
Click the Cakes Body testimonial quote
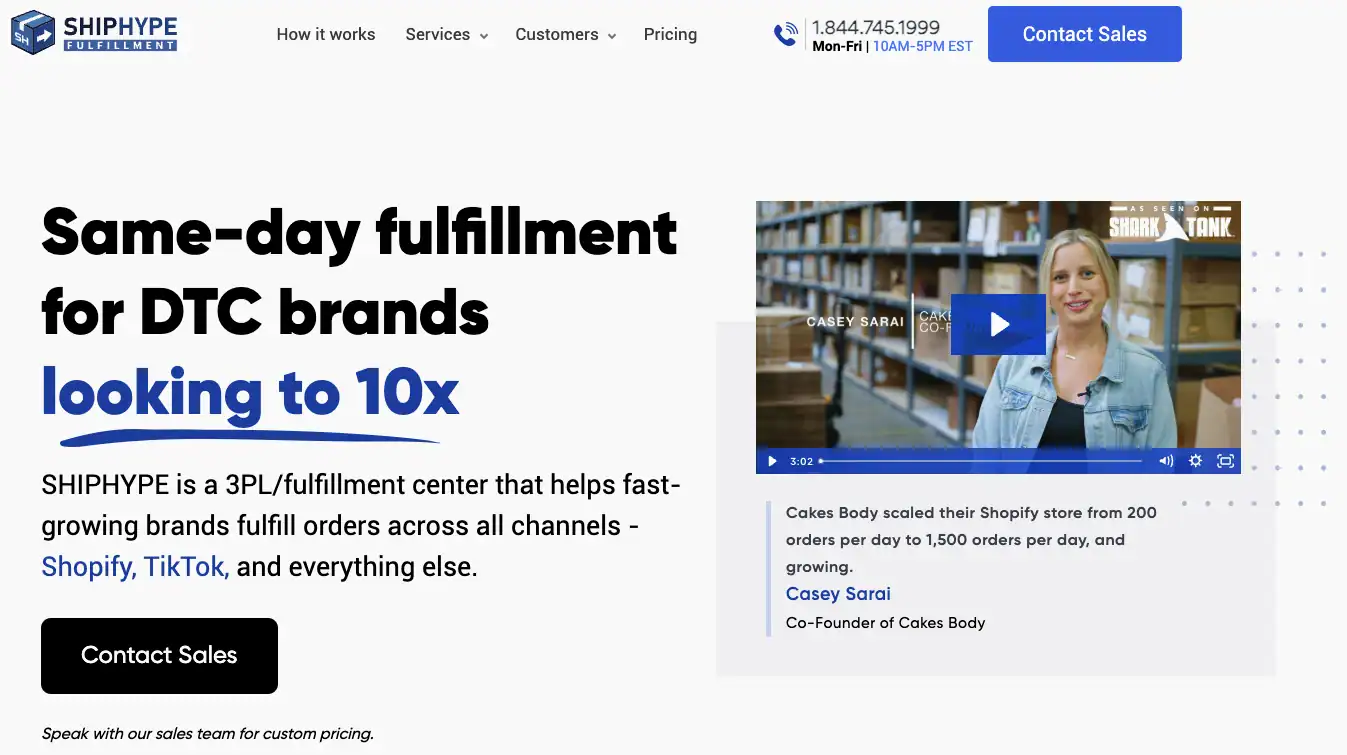pyautogui.click(x=971, y=540)
